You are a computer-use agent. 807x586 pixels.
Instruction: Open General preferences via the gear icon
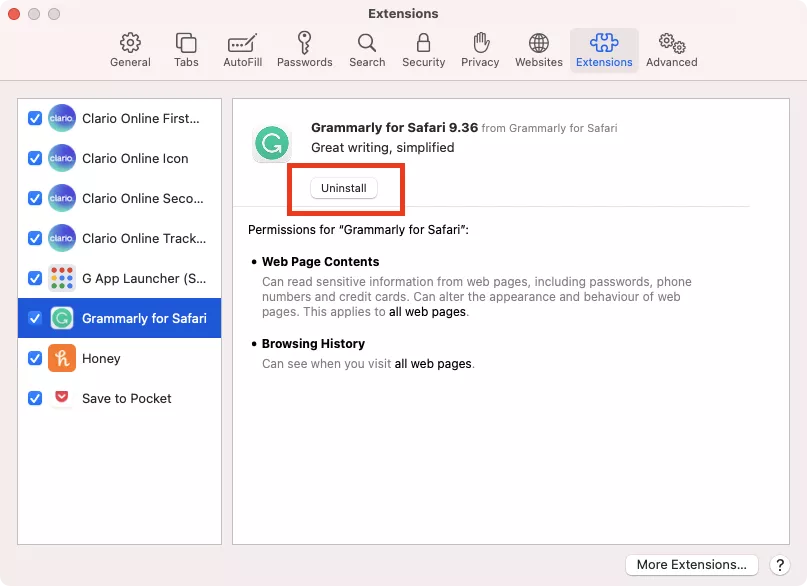pos(129,49)
